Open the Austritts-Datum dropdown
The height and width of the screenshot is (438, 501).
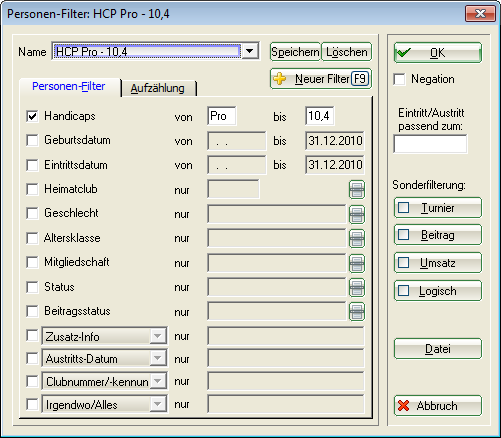(x=157, y=359)
